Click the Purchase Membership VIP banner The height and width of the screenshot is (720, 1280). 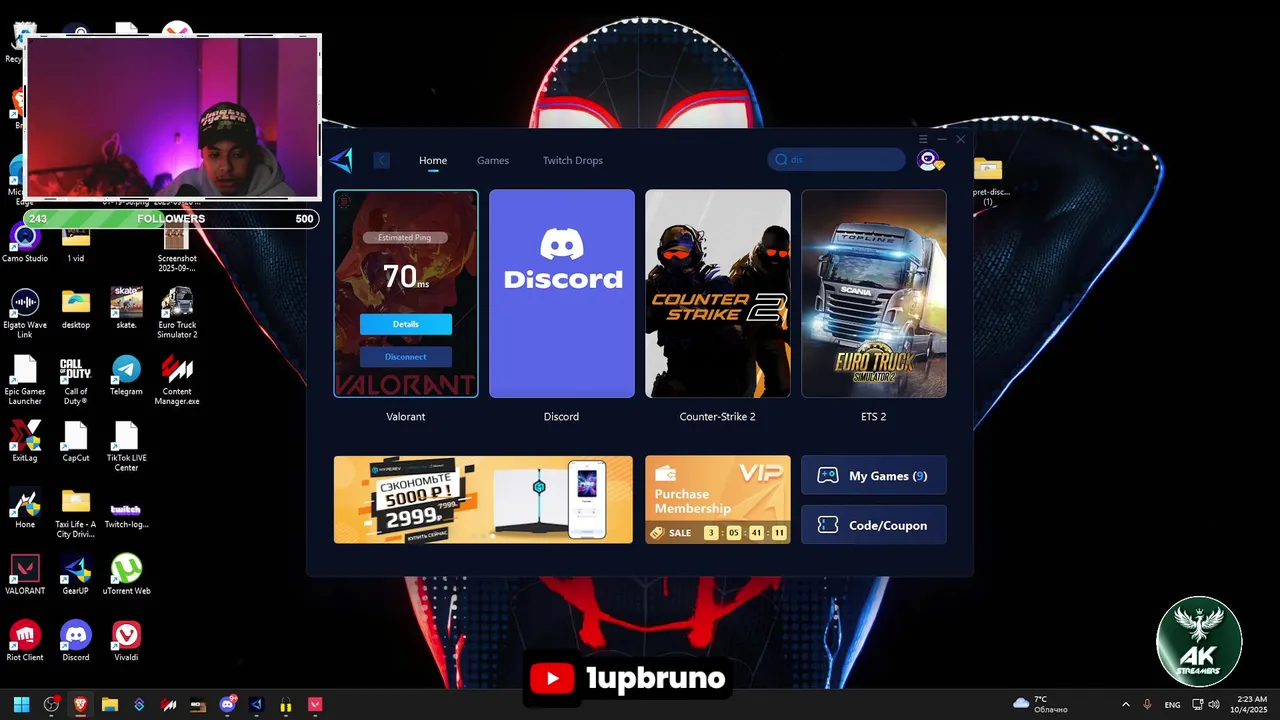coord(718,500)
